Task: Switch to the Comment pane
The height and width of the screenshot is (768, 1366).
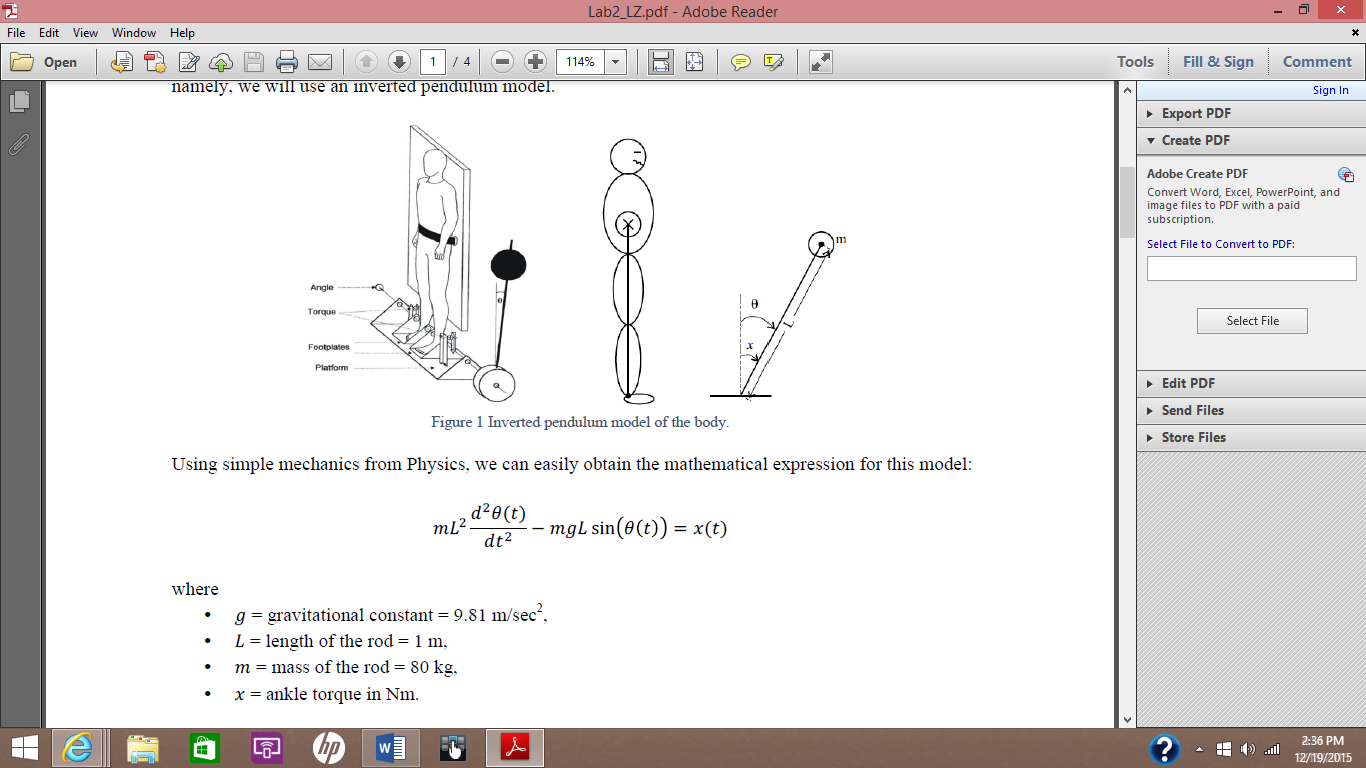Action: coord(1317,61)
